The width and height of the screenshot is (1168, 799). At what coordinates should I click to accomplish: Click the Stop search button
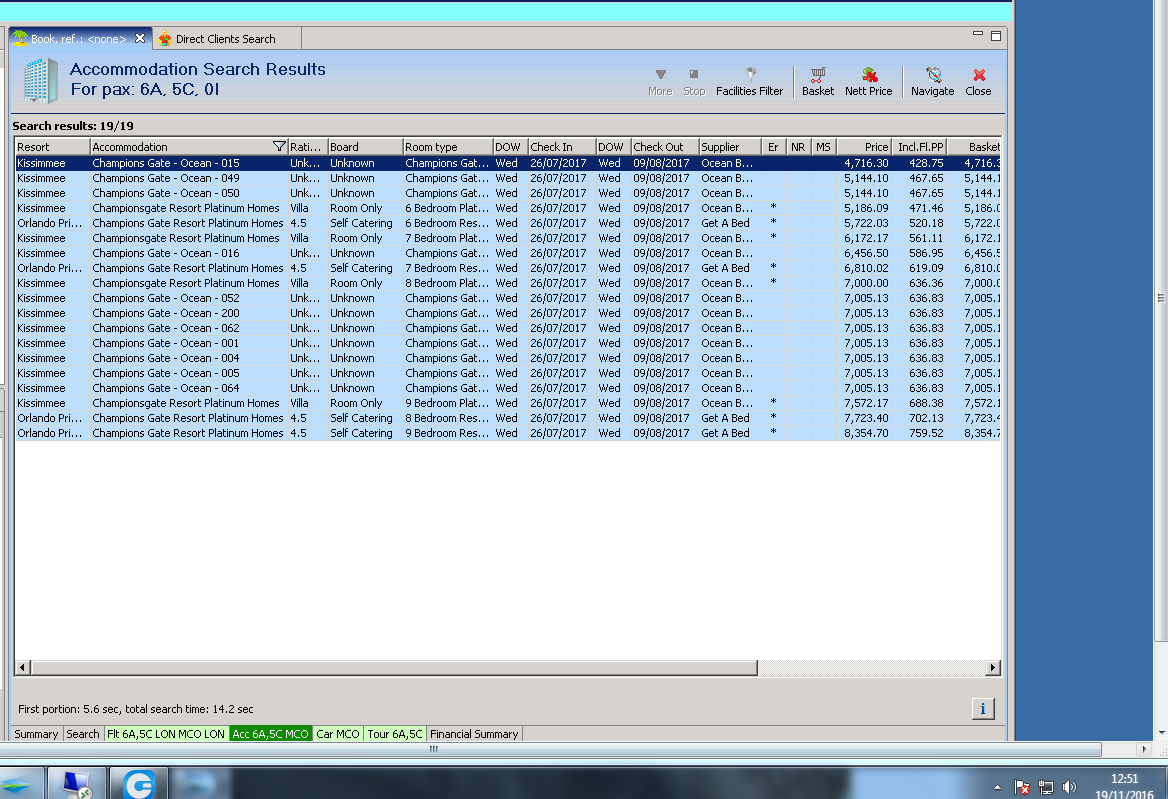coord(694,82)
